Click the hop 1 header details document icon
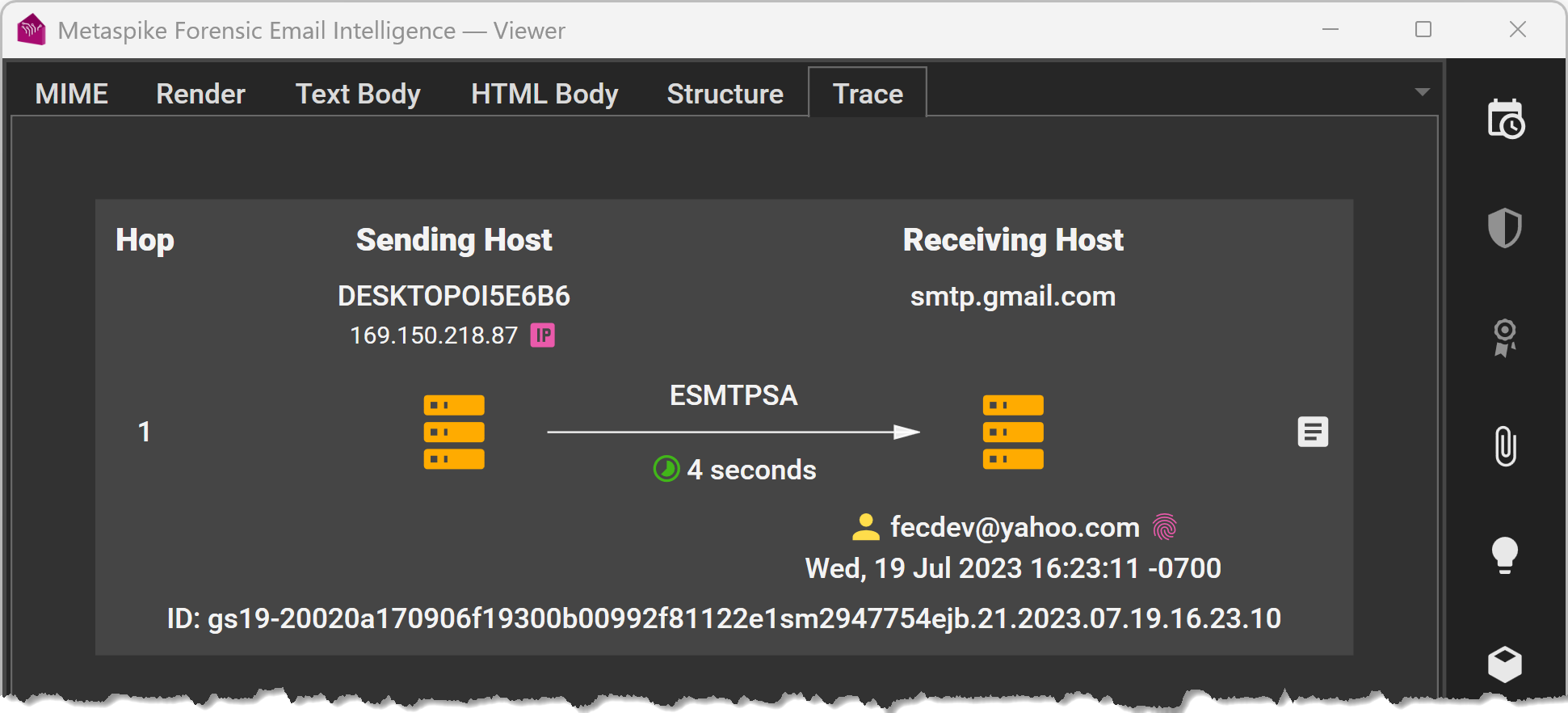This screenshot has width=1568, height=713. (x=1313, y=432)
